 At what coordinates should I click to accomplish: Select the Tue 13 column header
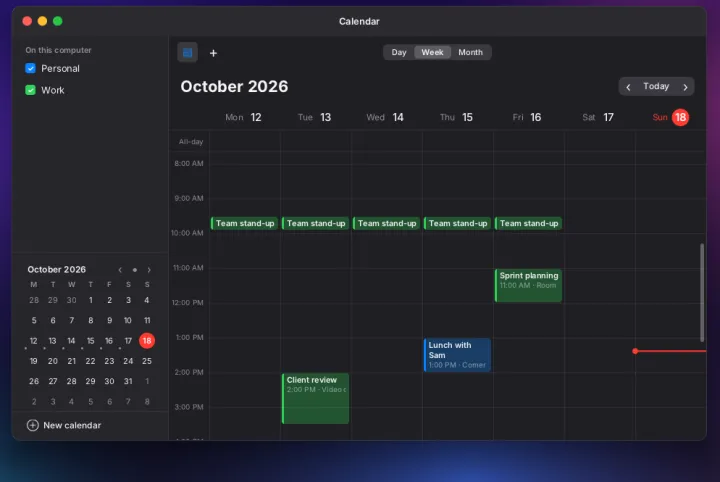coord(315,118)
